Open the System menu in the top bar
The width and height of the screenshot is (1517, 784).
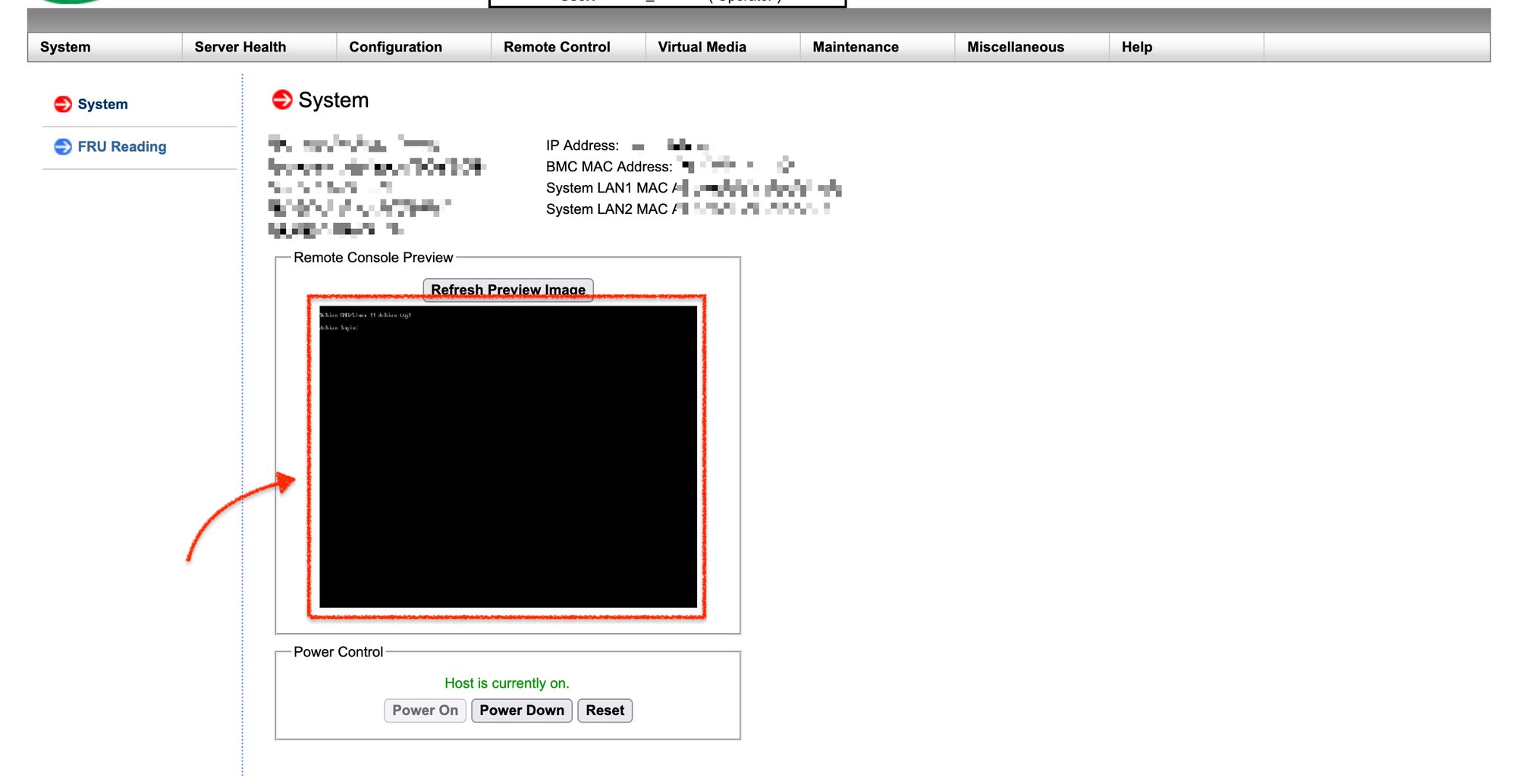click(65, 47)
